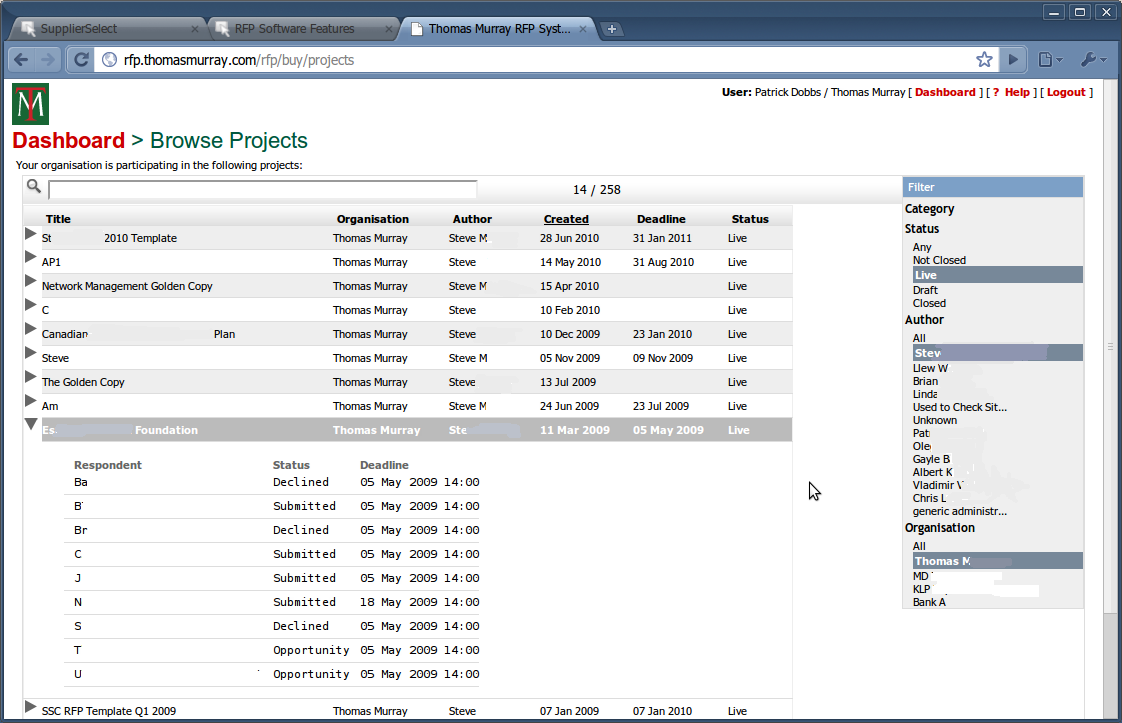1122x723 pixels.
Task: Click the Filter panel header
Action: click(x=992, y=187)
